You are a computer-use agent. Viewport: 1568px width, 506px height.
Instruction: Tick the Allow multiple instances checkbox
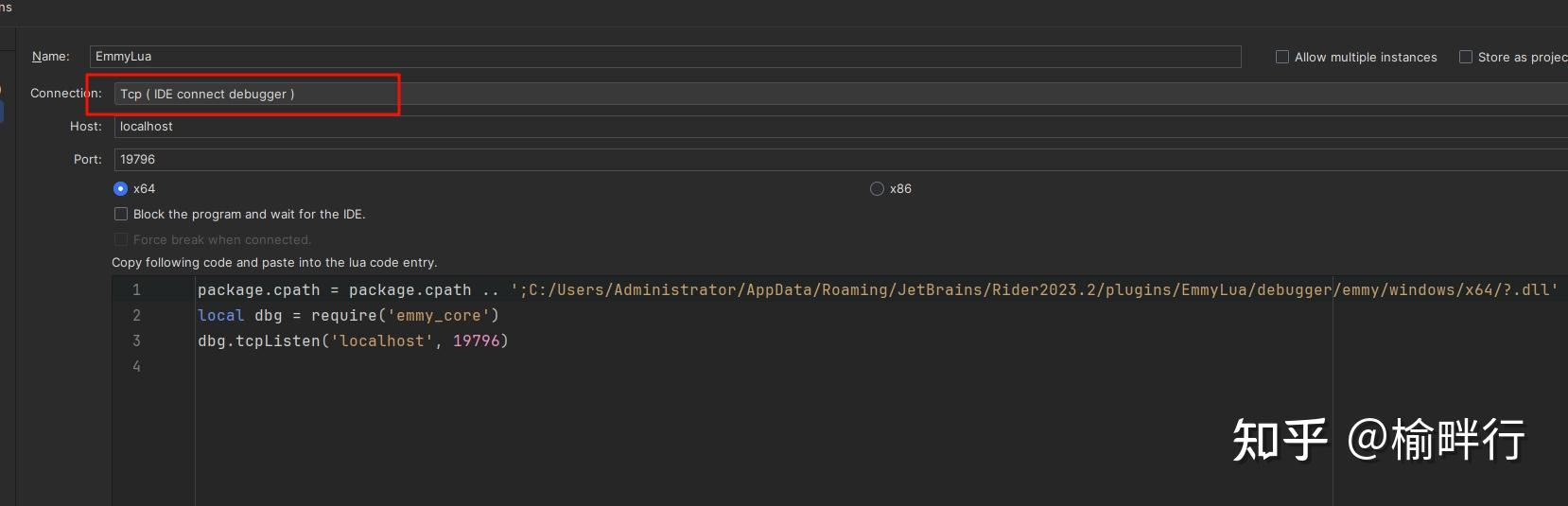(1282, 58)
